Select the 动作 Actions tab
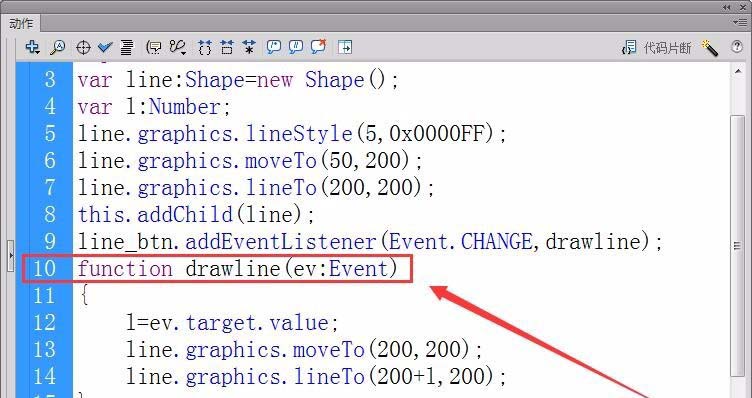 (x=21, y=23)
